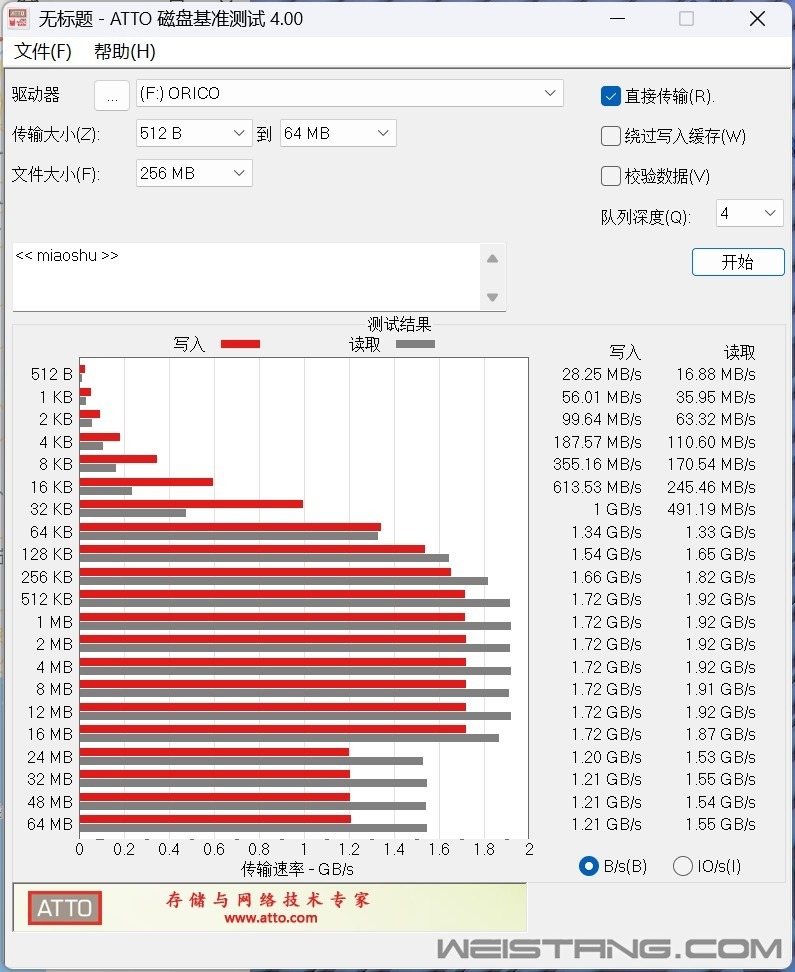
Task: Open the 64 MB maximum transfer size dropdown
Action: pyautogui.click(x=383, y=133)
